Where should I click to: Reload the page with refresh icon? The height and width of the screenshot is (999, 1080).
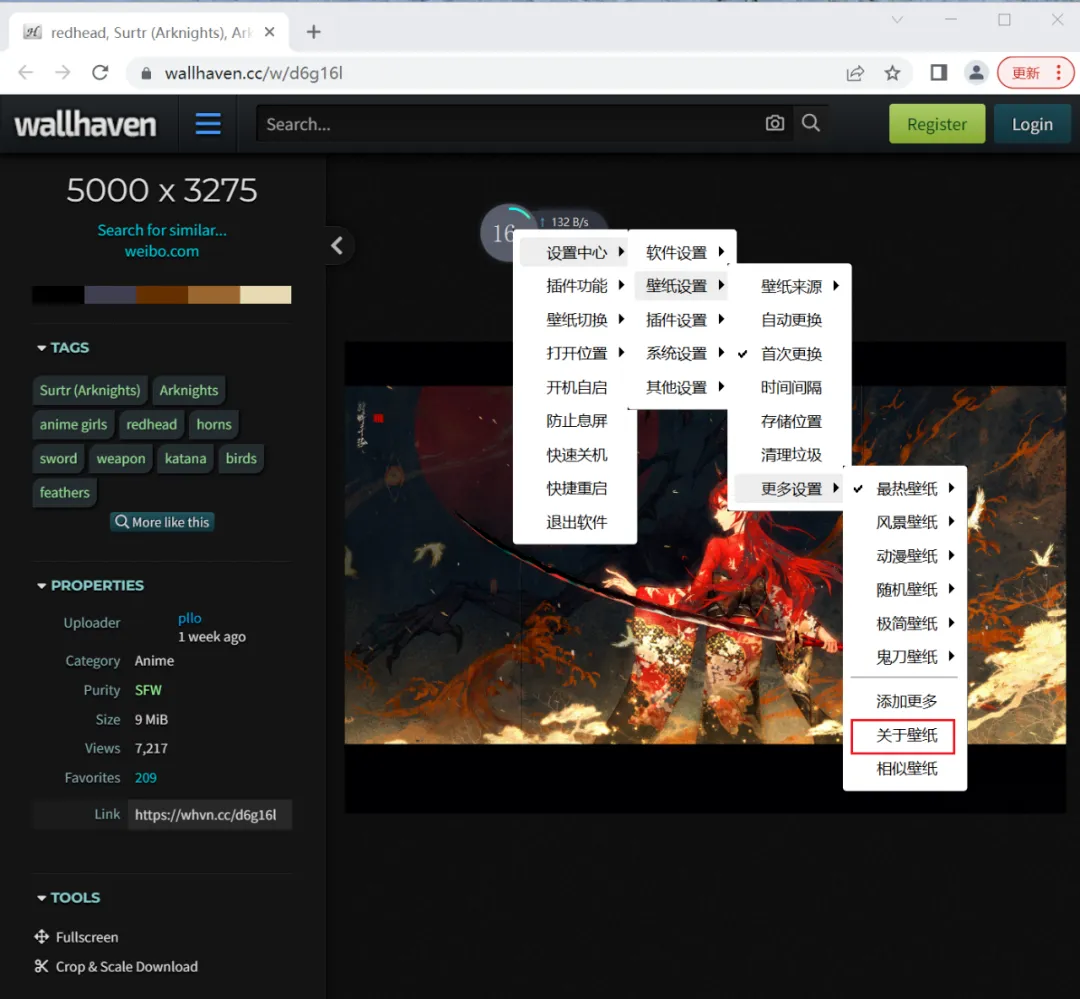pyautogui.click(x=100, y=73)
